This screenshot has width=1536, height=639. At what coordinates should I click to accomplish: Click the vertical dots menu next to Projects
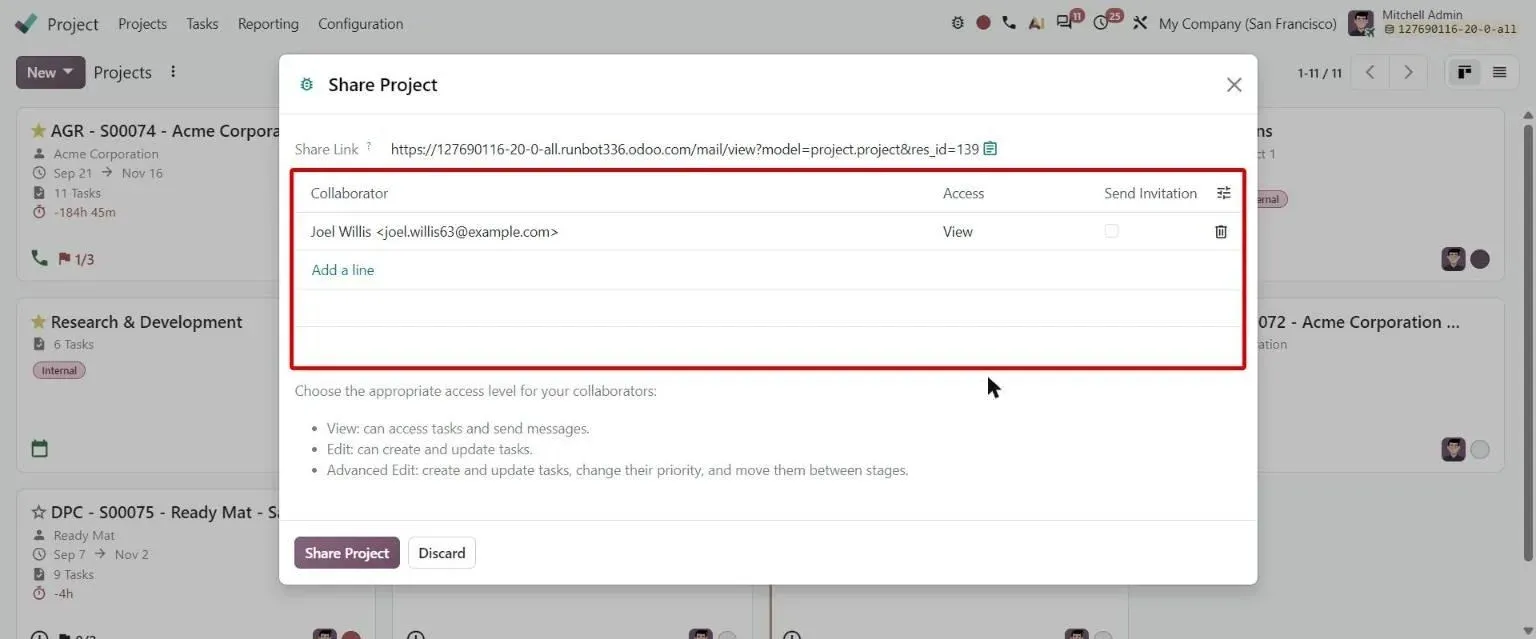(173, 72)
